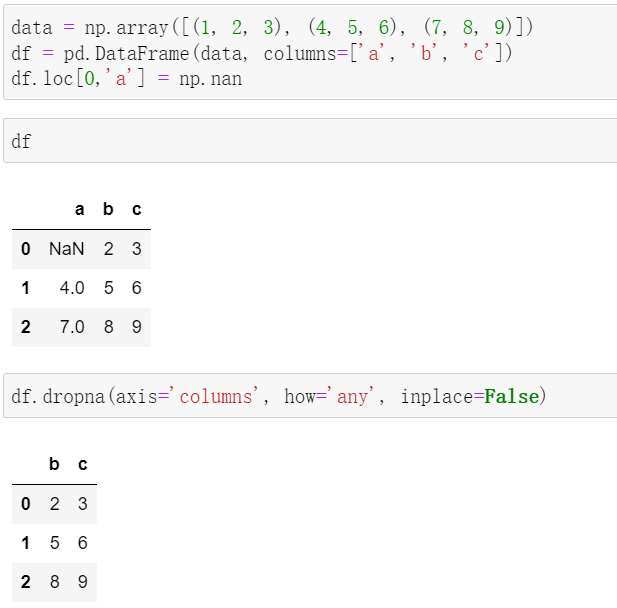Focus the code cell containing only df

(310, 141)
